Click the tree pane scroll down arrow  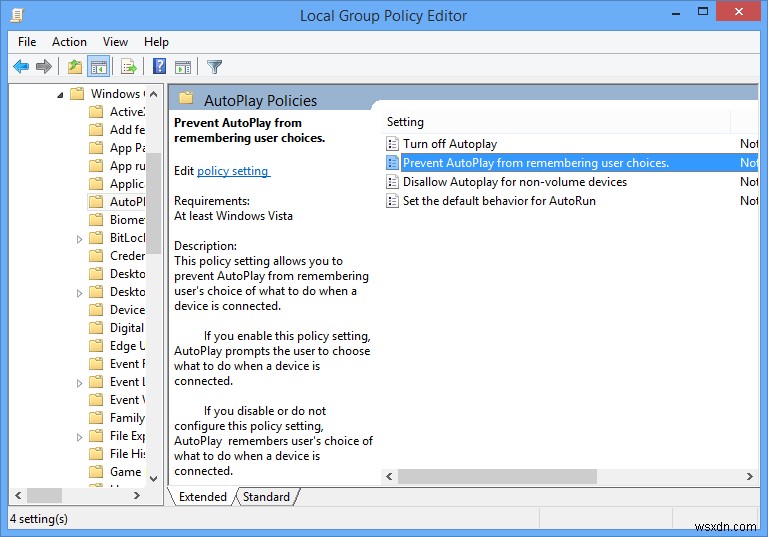153,479
